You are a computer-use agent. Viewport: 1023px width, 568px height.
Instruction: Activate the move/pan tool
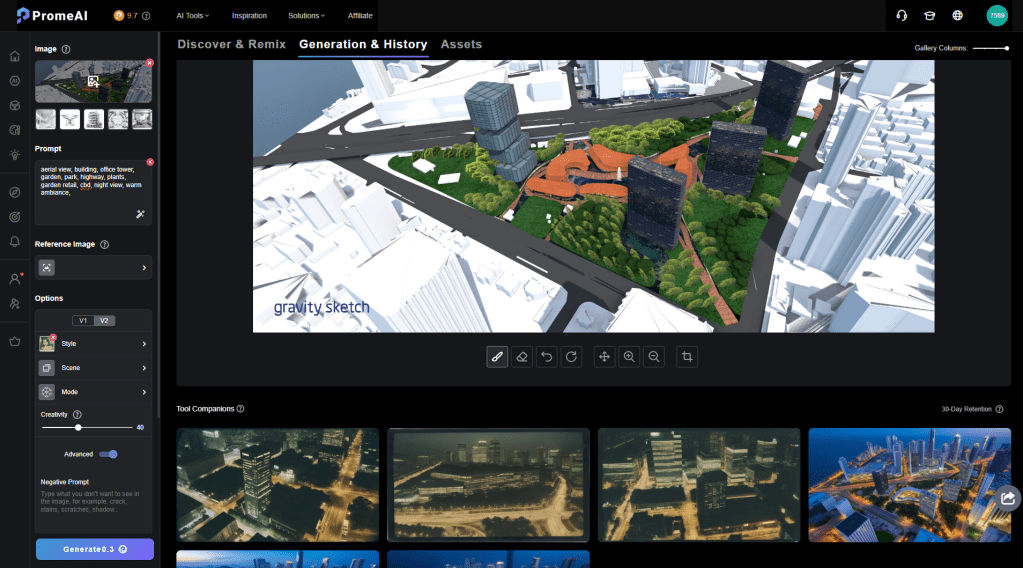604,357
